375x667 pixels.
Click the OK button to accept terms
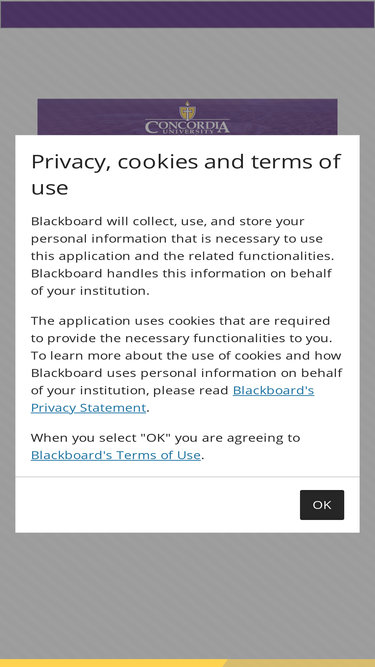tap(322, 505)
